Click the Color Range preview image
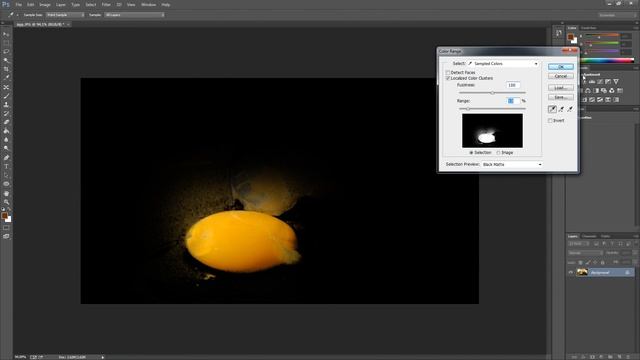 pyautogui.click(x=492, y=131)
